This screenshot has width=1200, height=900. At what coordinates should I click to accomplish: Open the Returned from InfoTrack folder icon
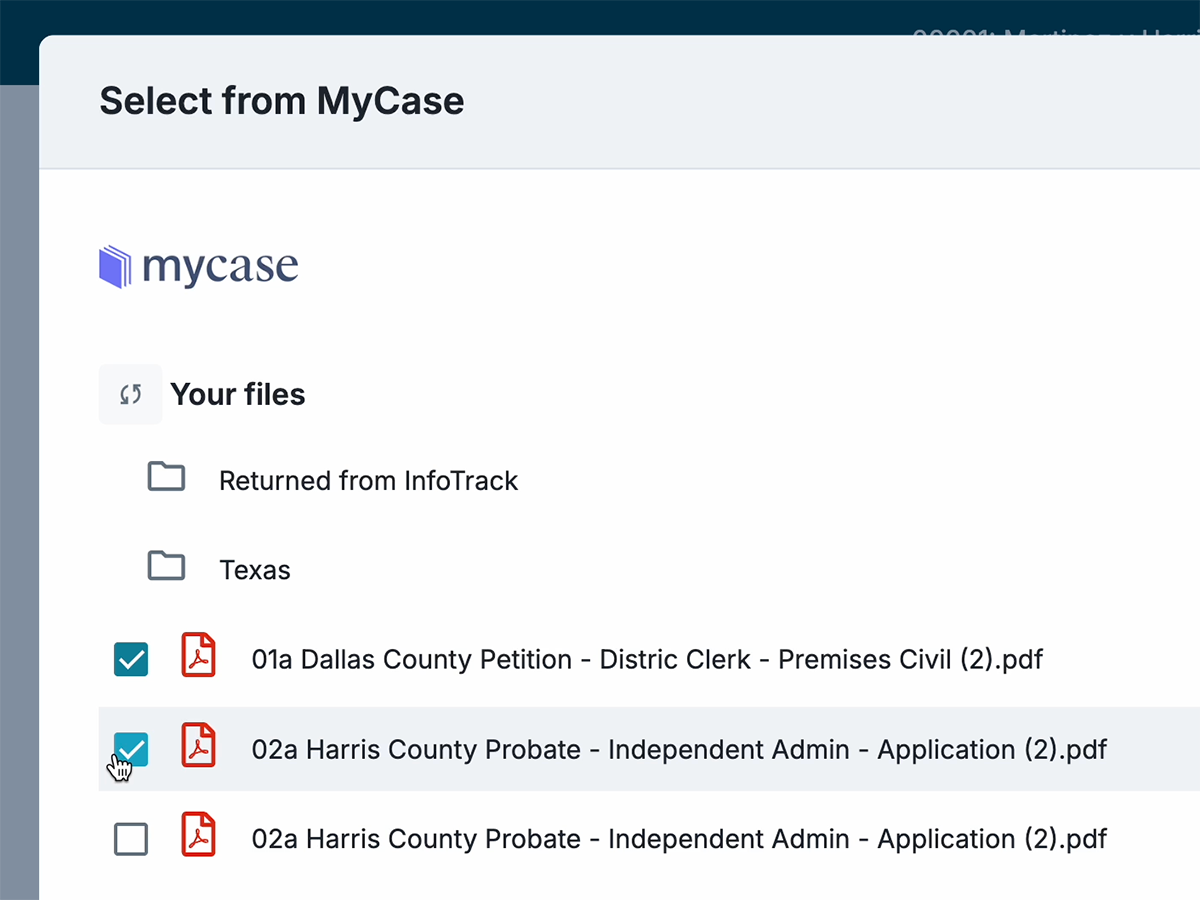pos(166,477)
